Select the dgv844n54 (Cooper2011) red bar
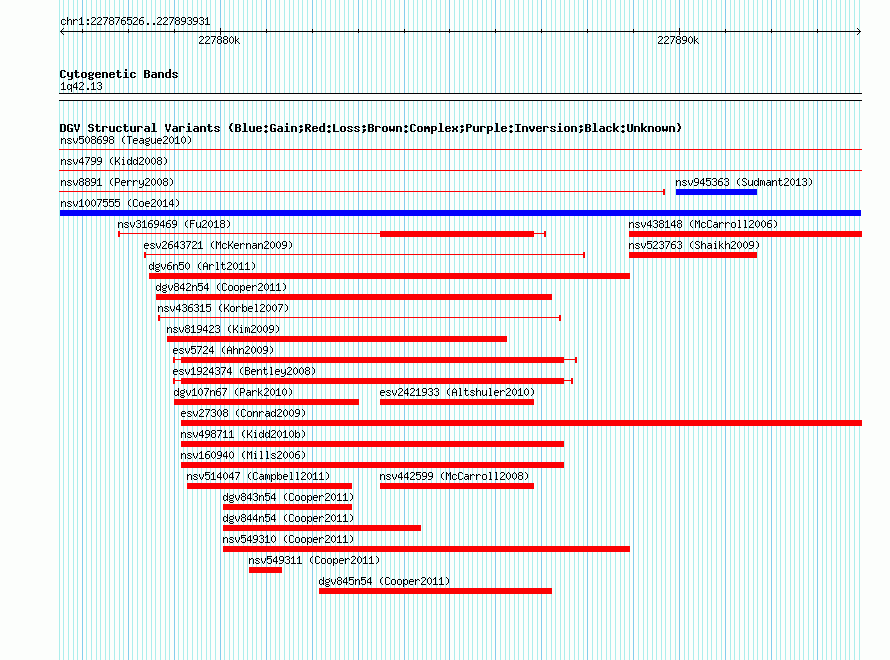The image size is (890, 660). (322, 528)
